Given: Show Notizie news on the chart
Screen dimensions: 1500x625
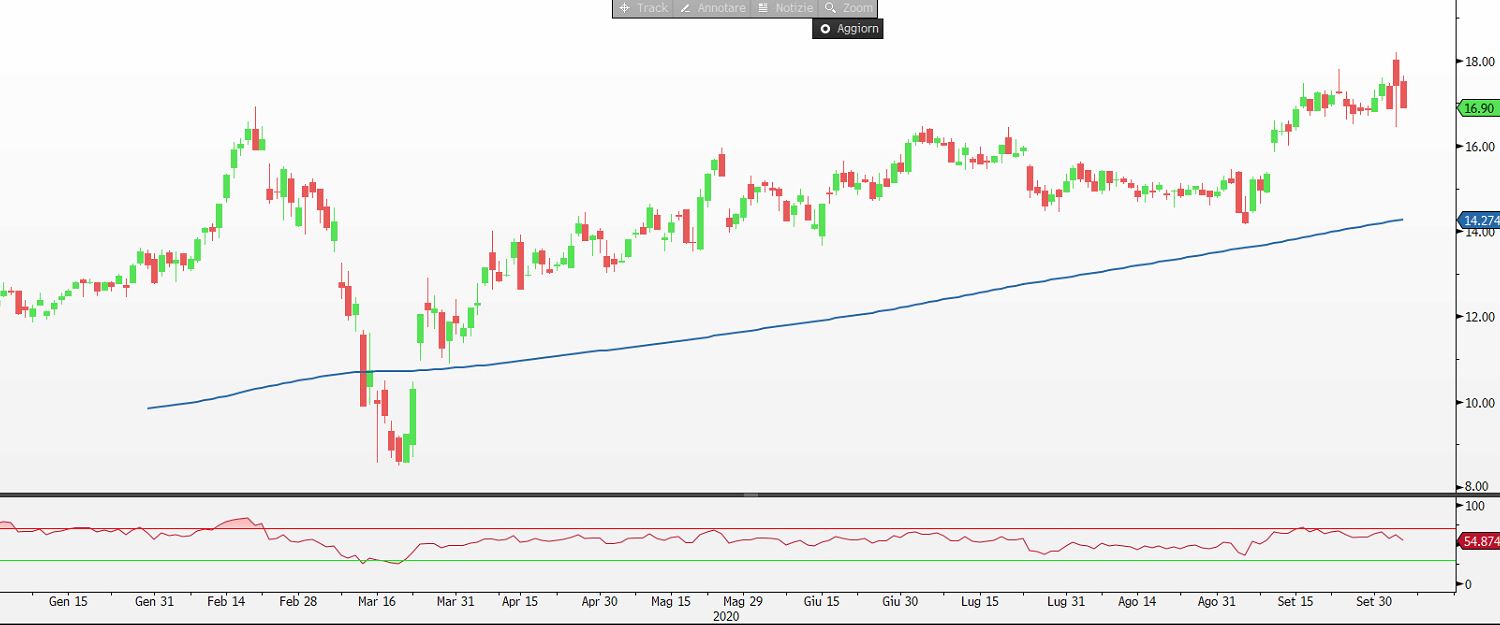Looking at the screenshot, I should click(784, 8).
